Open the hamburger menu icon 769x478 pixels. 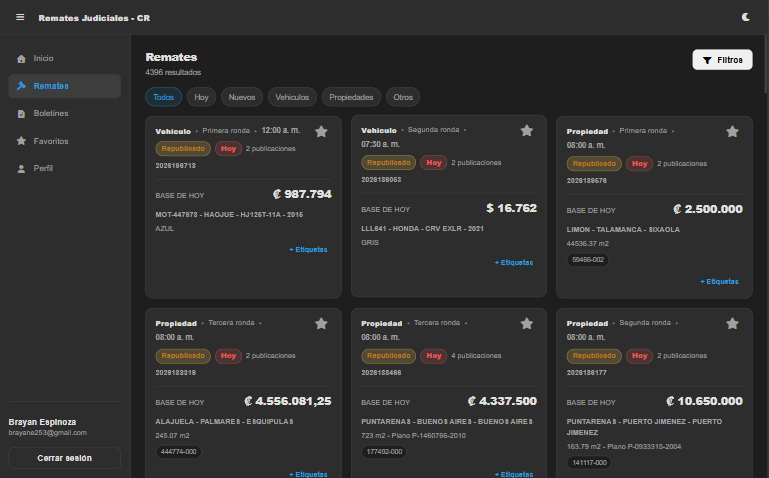pos(20,17)
